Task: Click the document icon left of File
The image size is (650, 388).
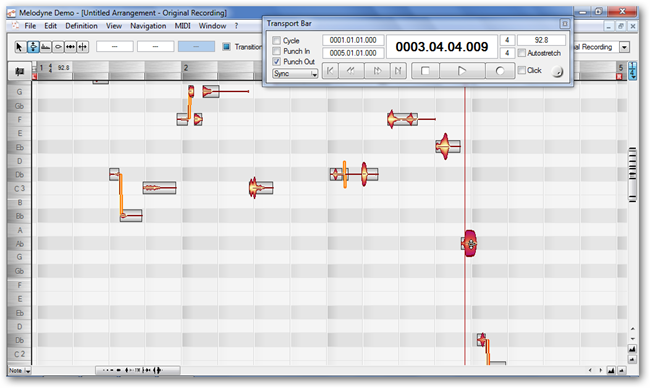Action: tap(16, 26)
